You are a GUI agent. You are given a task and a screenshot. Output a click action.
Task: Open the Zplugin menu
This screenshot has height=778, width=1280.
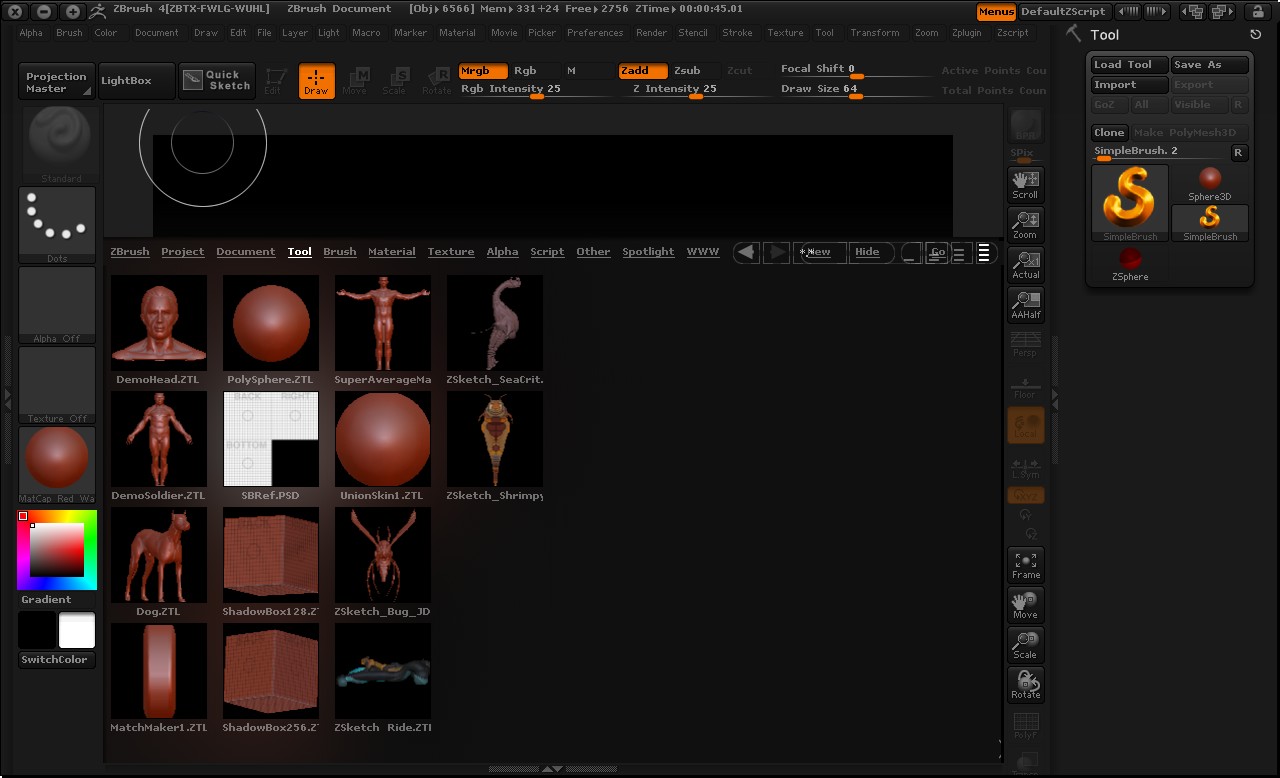(x=967, y=33)
